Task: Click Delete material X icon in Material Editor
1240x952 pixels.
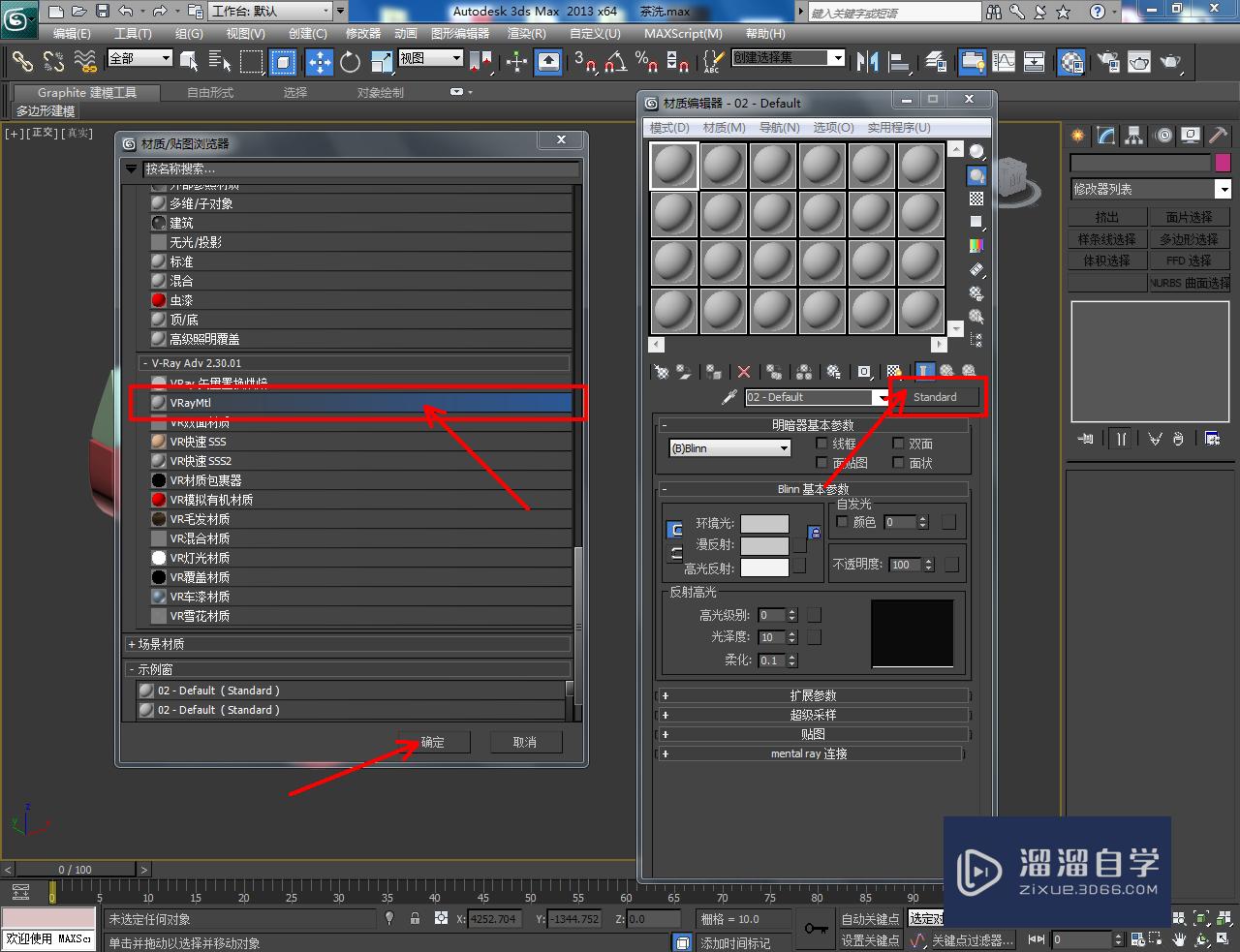Action: coord(744,372)
